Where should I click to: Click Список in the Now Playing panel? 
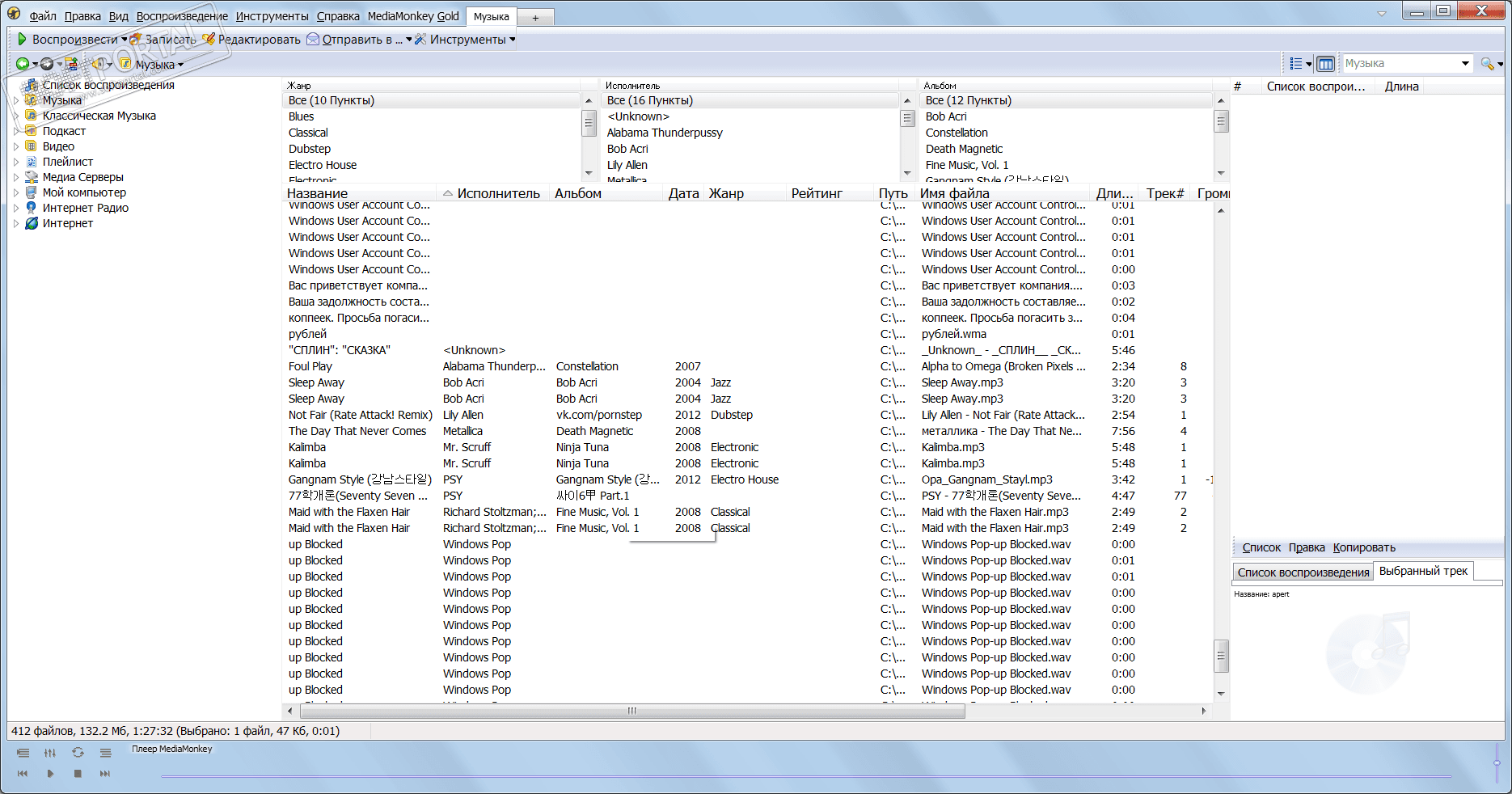(x=1261, y=547)
